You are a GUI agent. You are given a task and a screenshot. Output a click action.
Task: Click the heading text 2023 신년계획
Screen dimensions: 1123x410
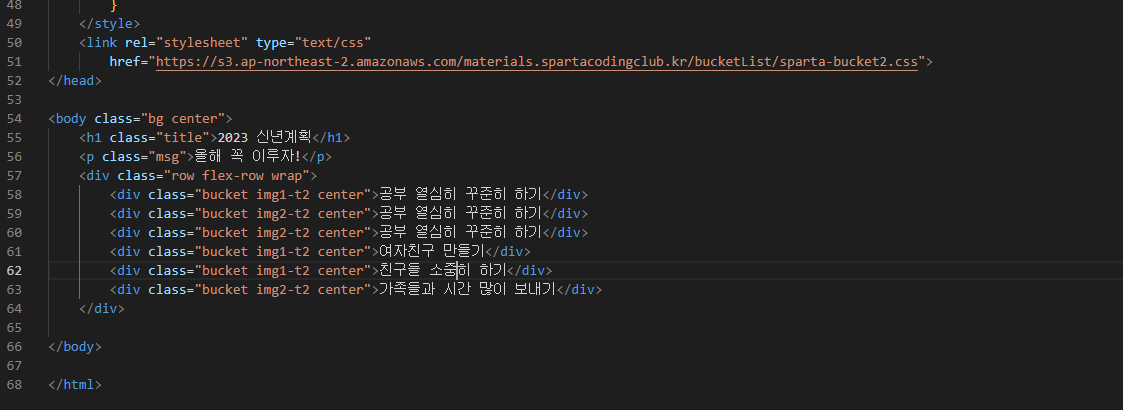pos(264,138)
